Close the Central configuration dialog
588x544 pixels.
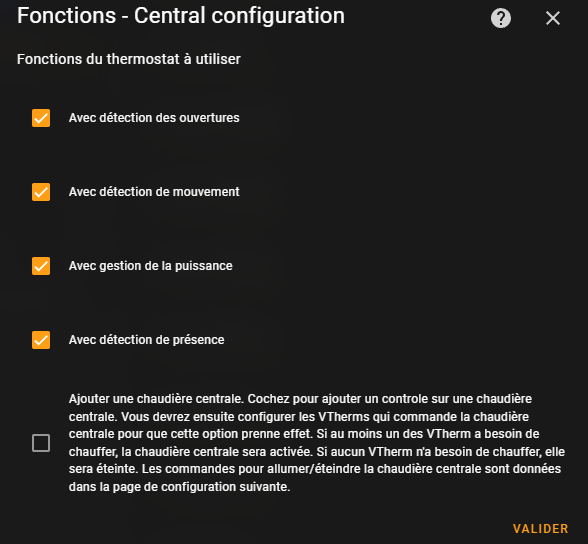pos(553,18)
